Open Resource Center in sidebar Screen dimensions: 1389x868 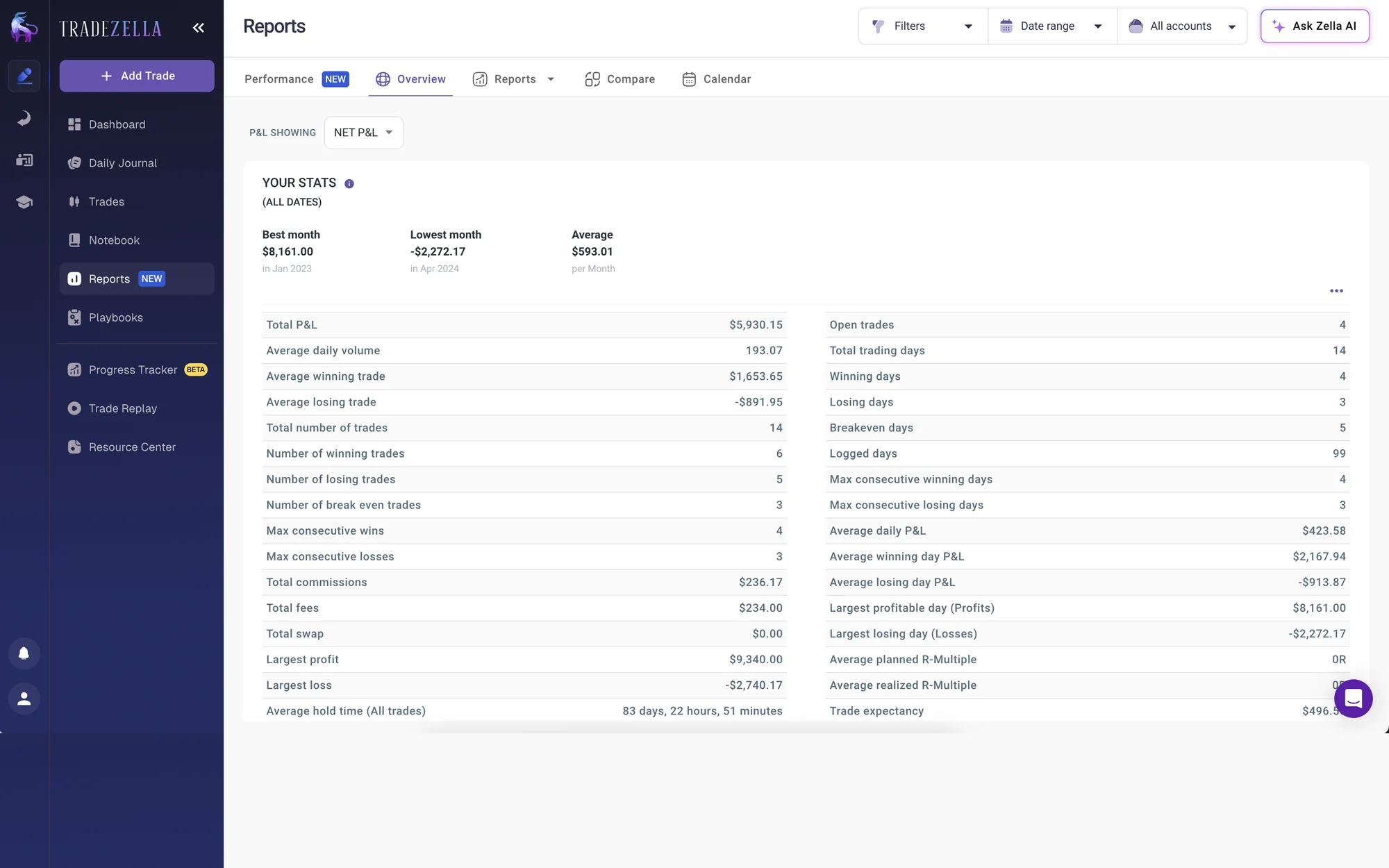137,447
